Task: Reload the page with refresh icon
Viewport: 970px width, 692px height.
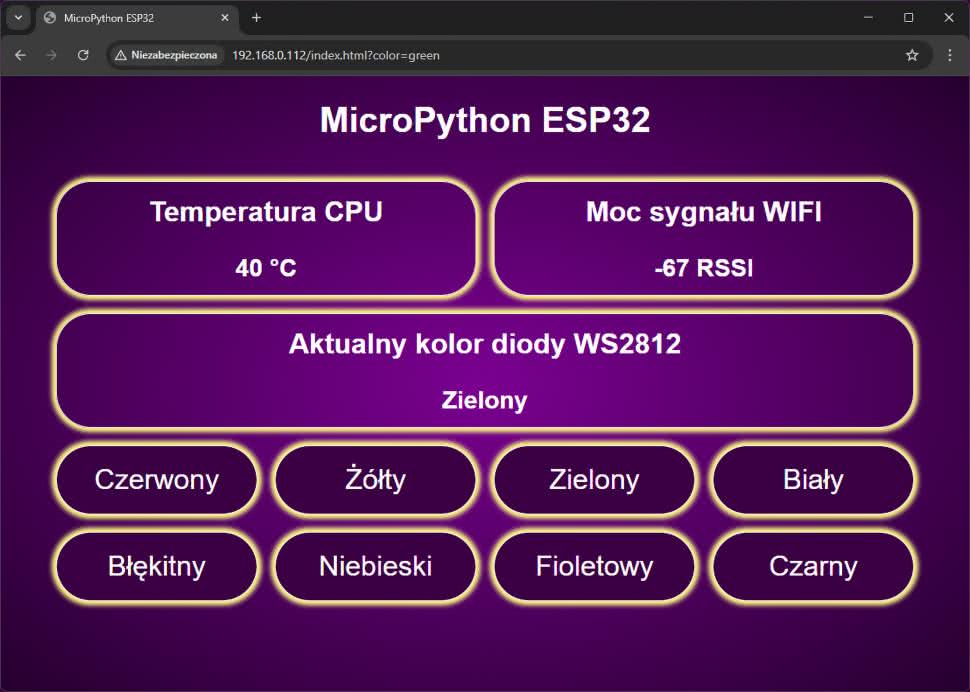Action: pos(83,55)
